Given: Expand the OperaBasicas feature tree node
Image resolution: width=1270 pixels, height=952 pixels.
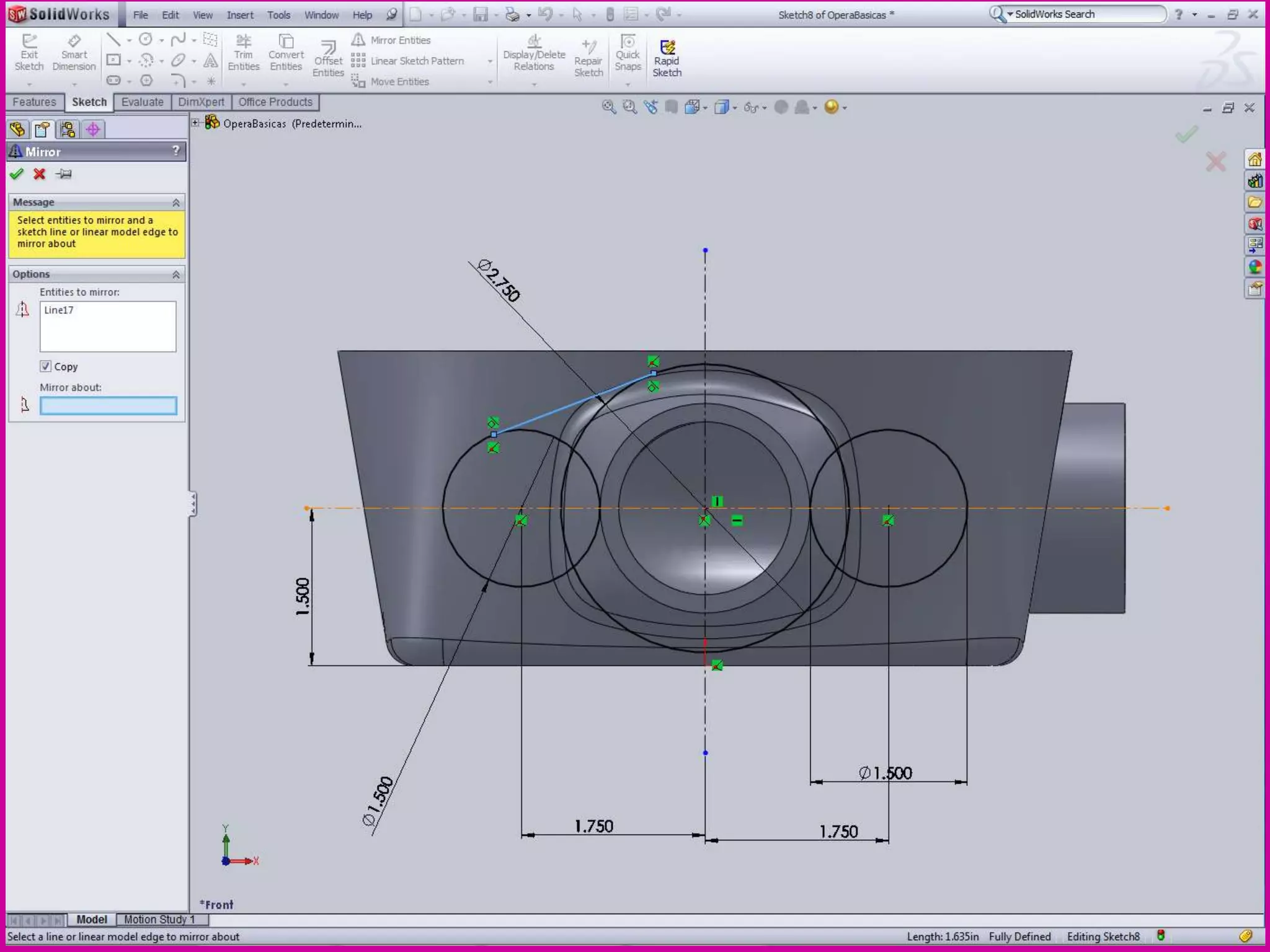Looking at the screenshot, I should pyautogui.click(x=195, y=123).
